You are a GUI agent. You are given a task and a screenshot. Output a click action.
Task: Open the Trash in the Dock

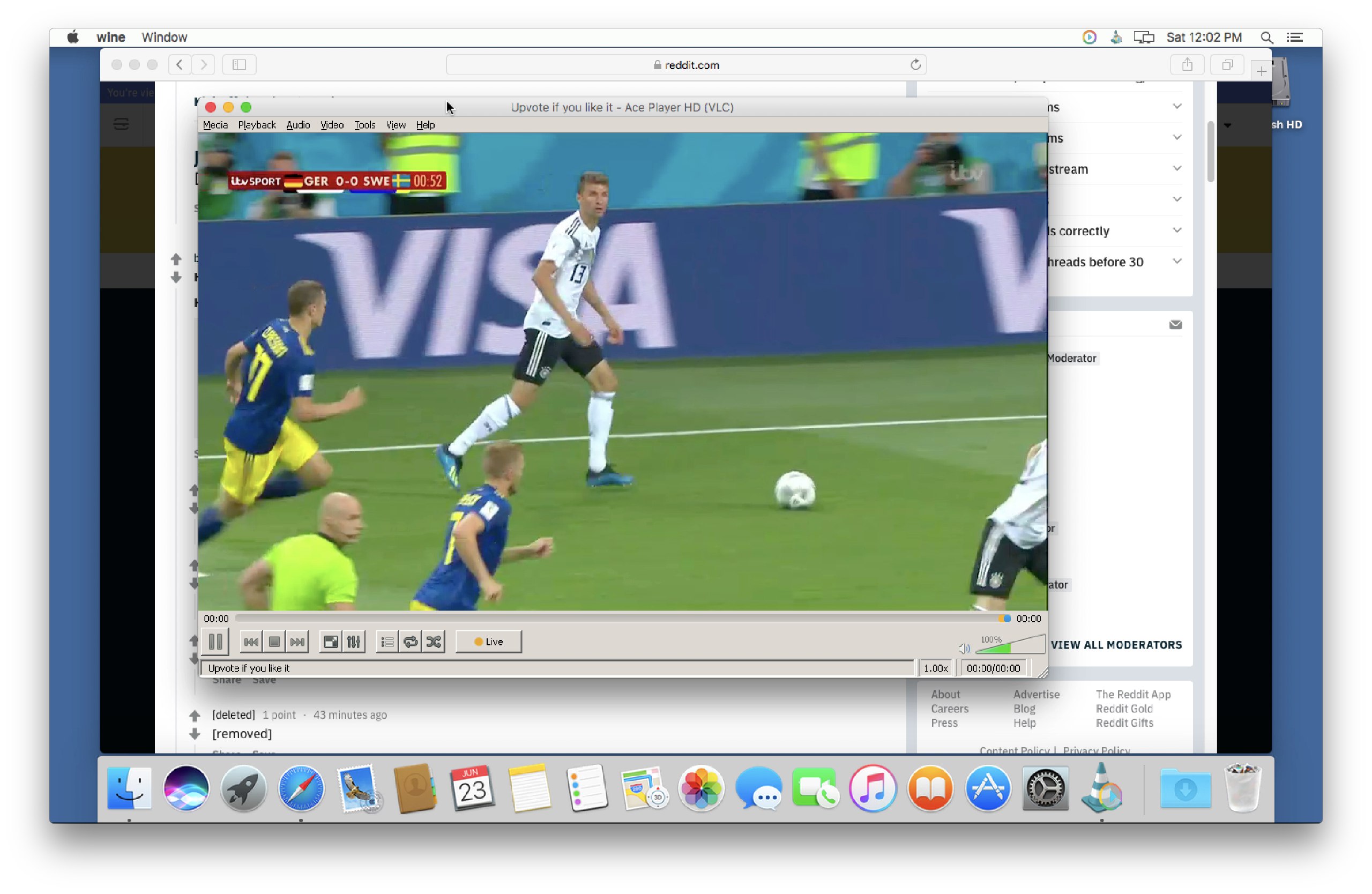[1243, 788]
